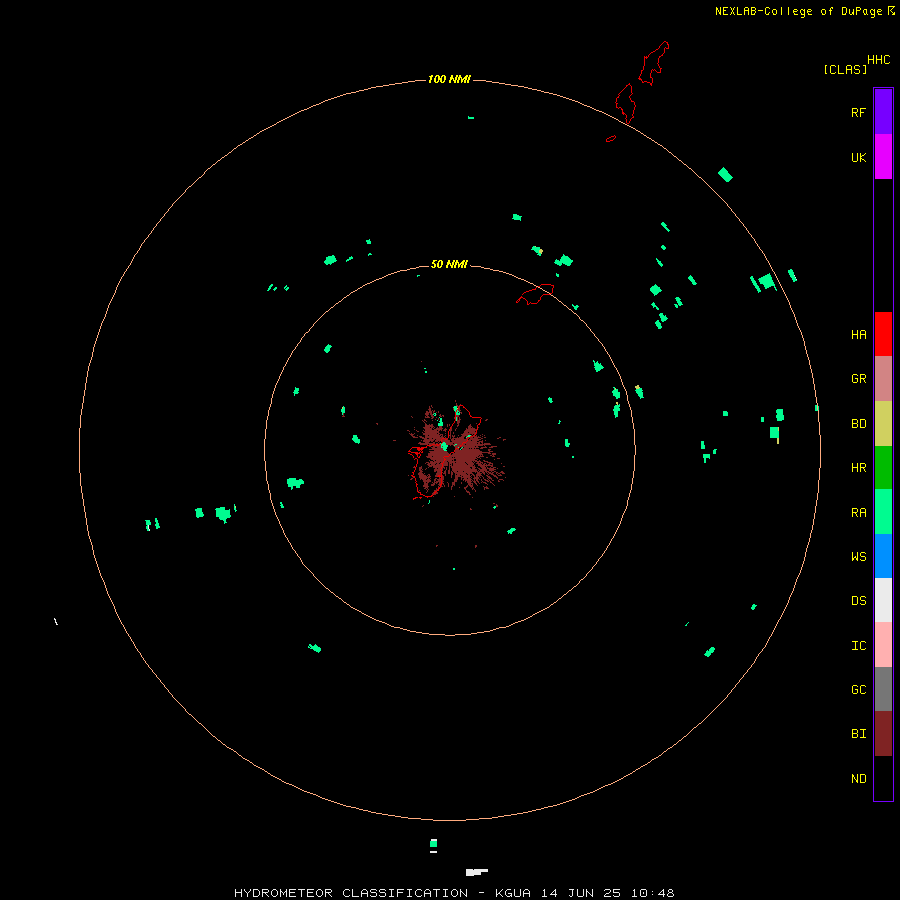Click the HHC product label
Viewport: 900px width, 900px height.
click(x=878, y=60)
